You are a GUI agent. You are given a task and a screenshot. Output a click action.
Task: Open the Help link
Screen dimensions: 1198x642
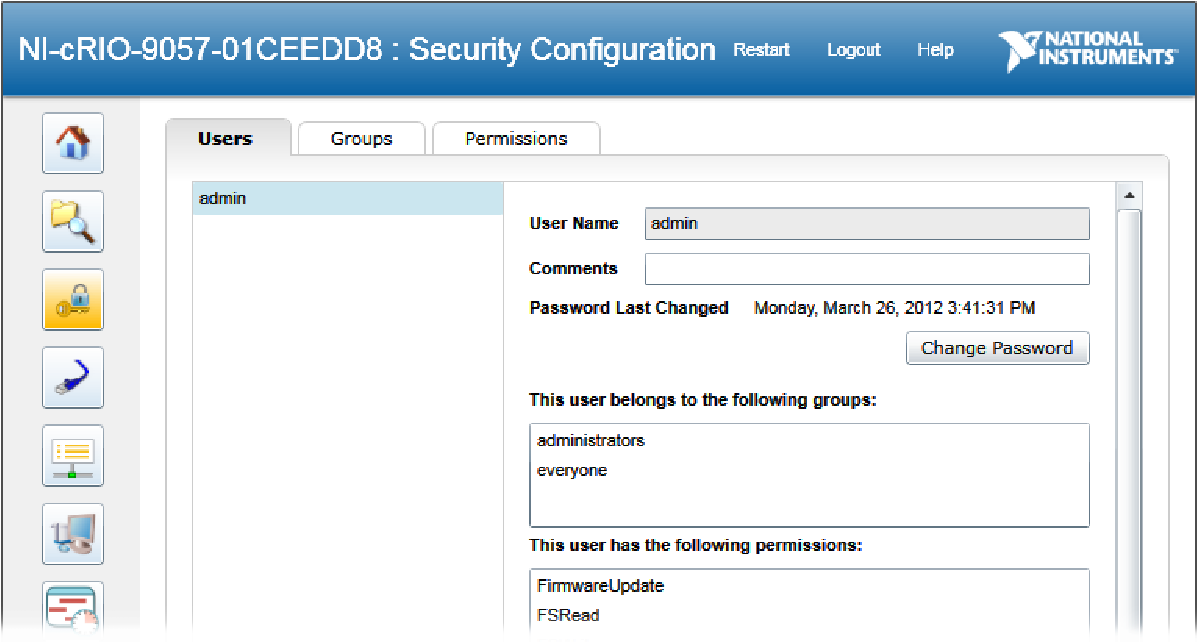pyautogui.click(x=935, y=50)
